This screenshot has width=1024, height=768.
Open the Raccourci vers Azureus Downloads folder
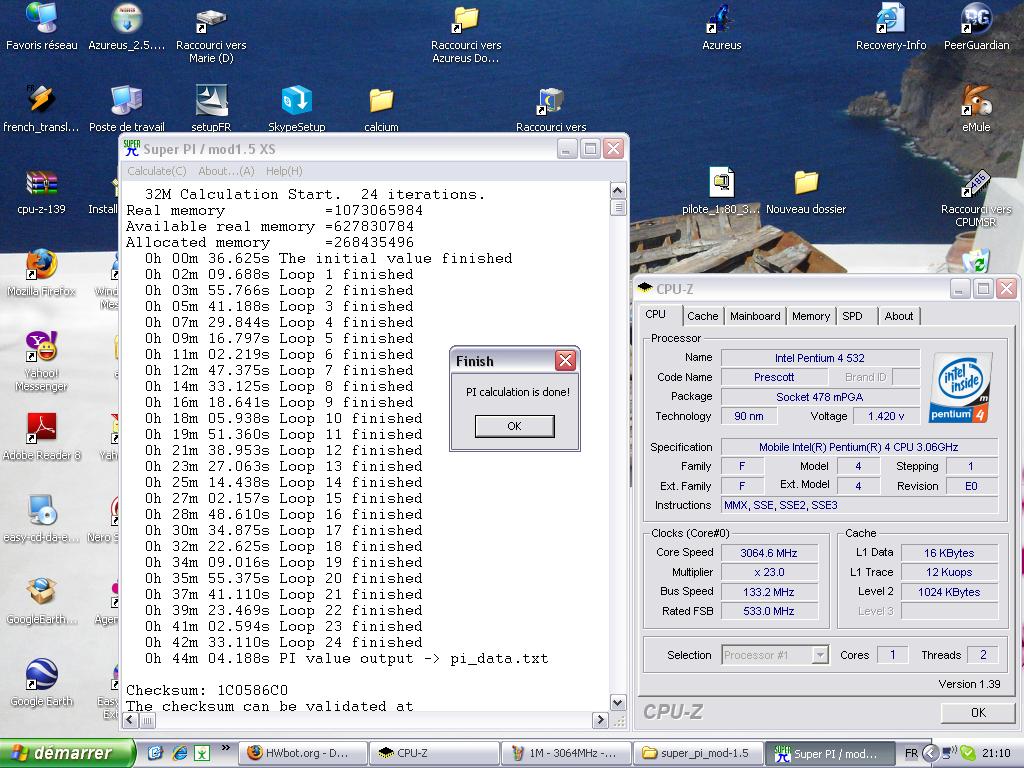(x=466, y=34)
